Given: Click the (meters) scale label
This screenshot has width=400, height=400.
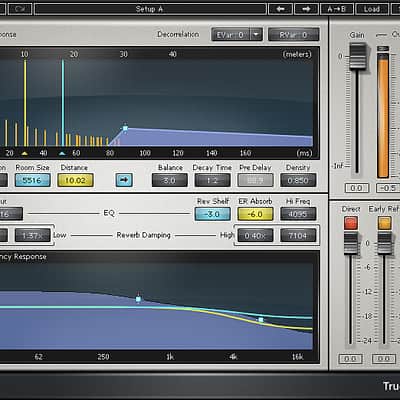Looking at the screenshot, I should tap(297, 54).
